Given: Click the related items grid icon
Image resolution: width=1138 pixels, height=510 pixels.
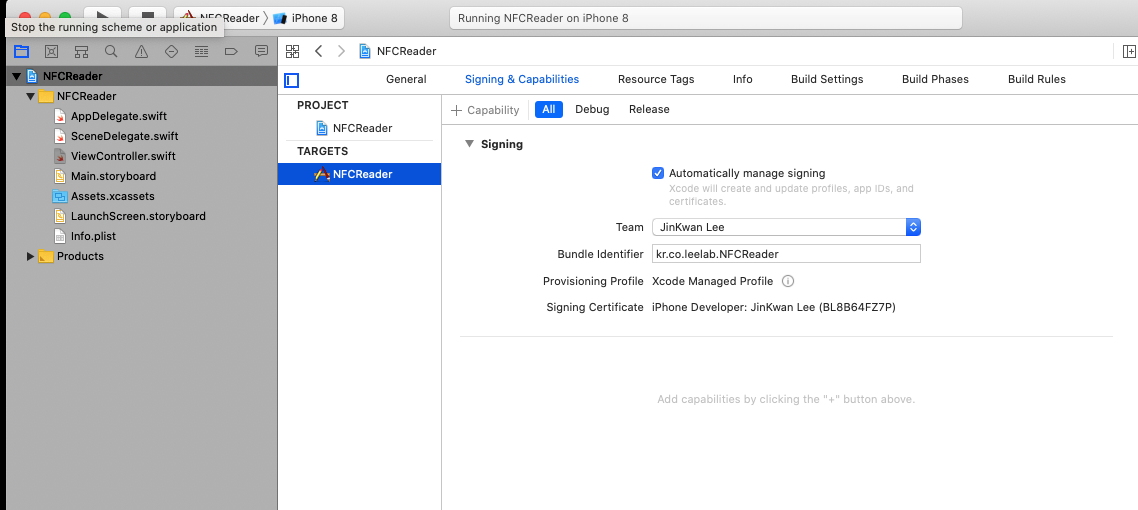Looking at the screenshot, I should point(292,51).
